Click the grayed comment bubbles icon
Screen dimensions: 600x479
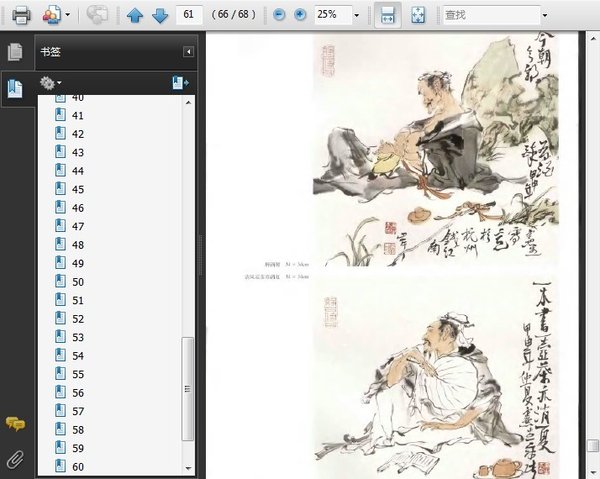coord(96,15)
